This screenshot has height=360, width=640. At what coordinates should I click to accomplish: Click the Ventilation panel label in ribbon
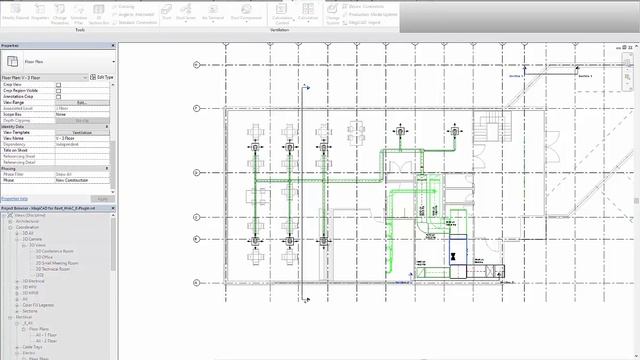280,30
